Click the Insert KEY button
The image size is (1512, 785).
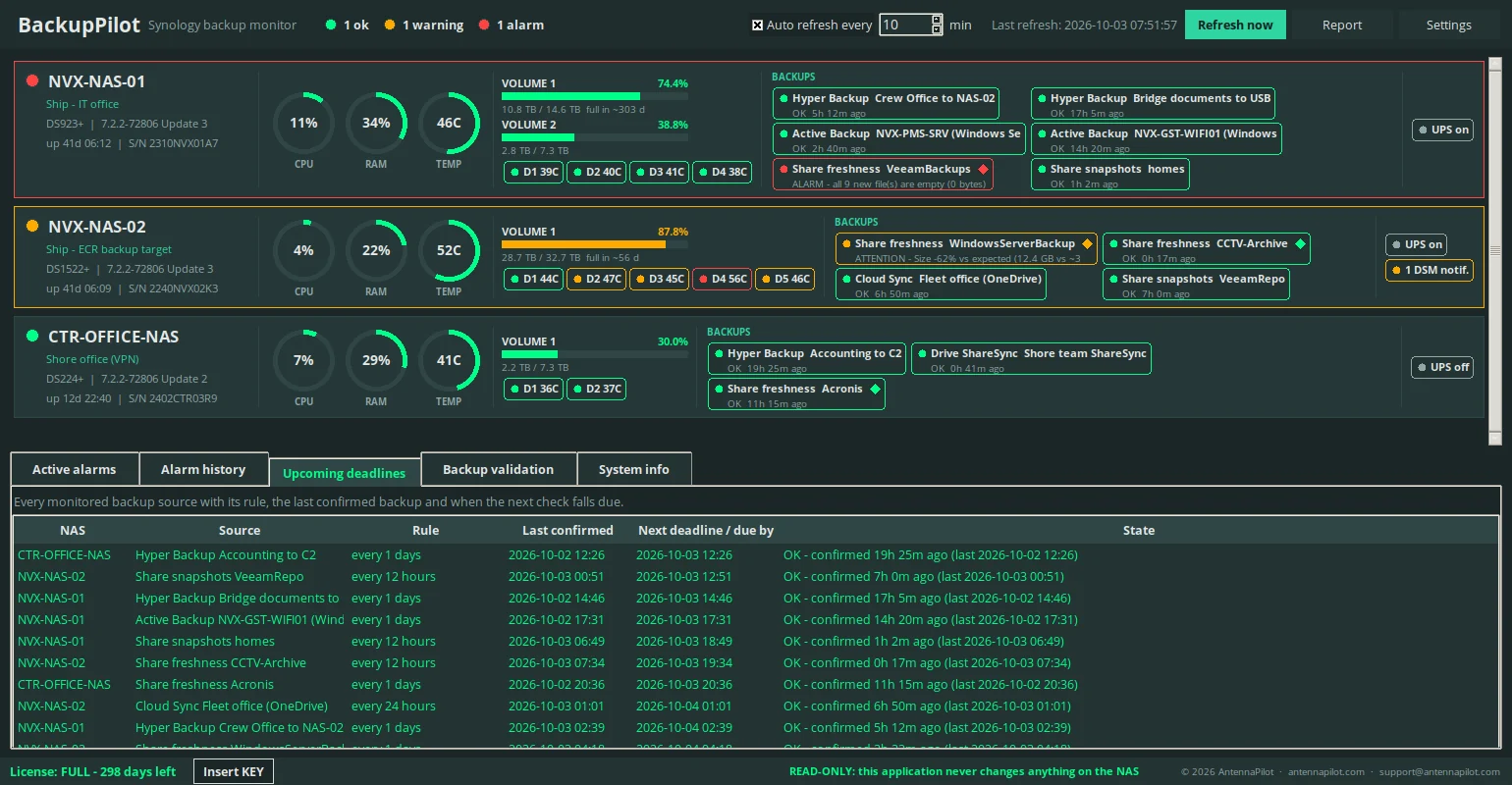coord(234,771)
